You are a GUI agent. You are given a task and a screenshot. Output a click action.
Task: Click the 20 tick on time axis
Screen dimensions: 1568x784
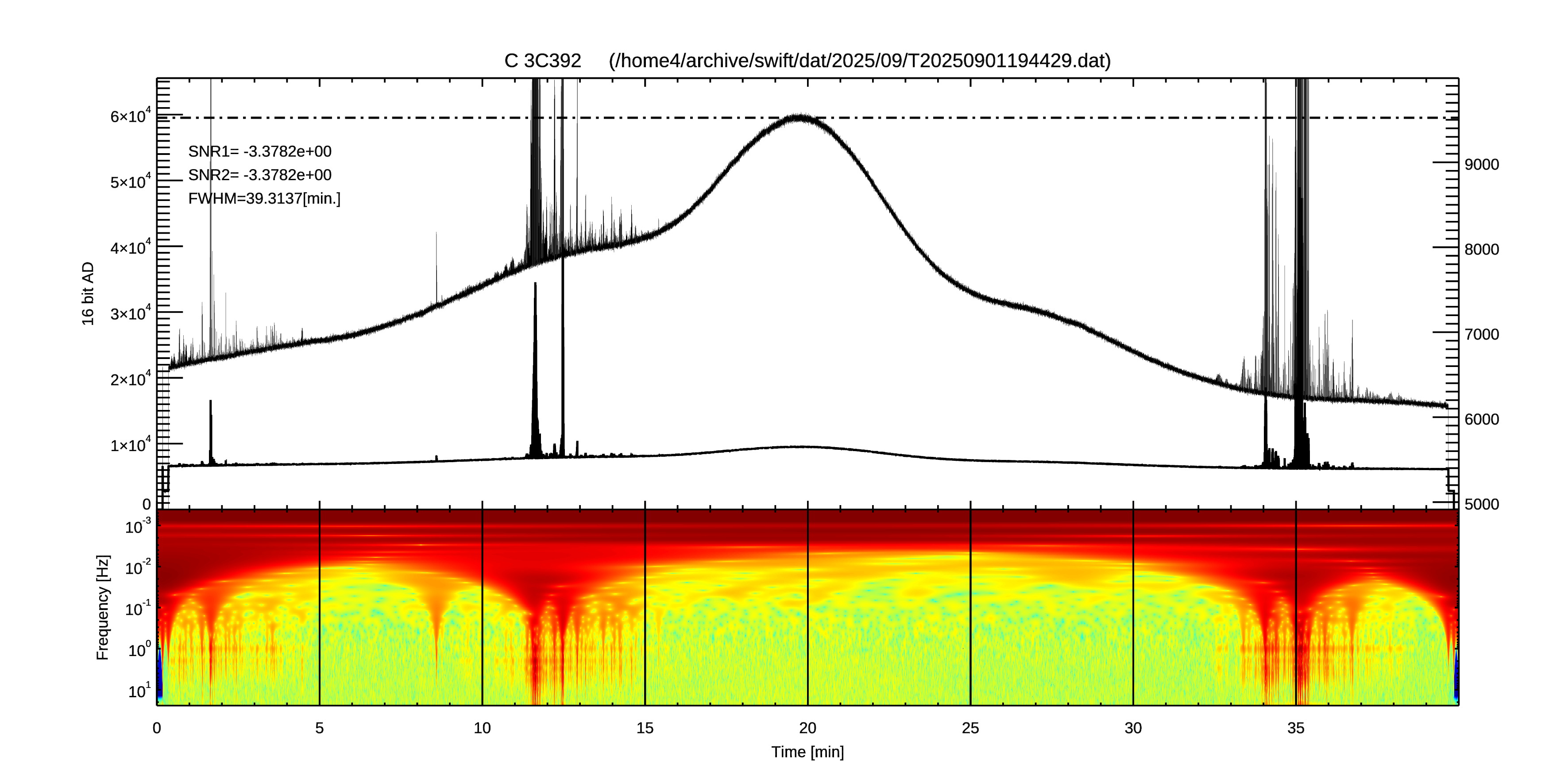(807, 728)
